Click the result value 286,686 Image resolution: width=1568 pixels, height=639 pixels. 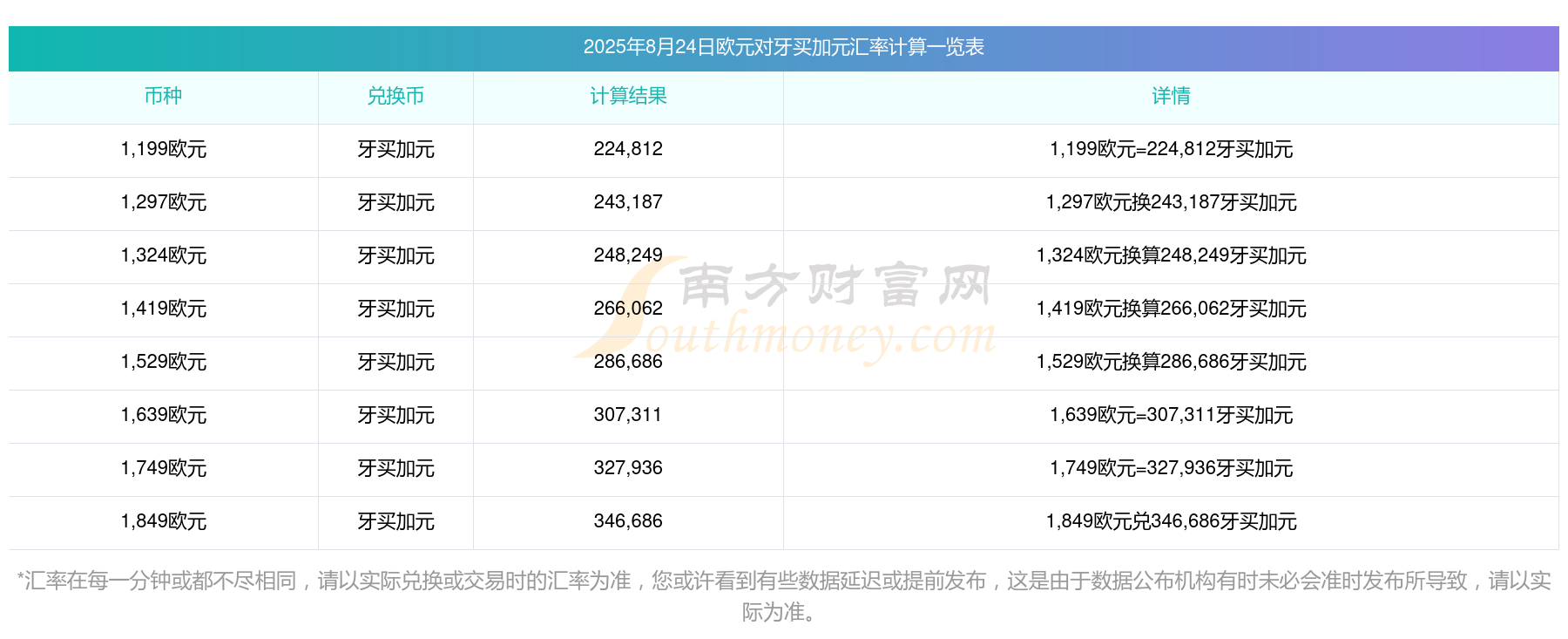628,362
